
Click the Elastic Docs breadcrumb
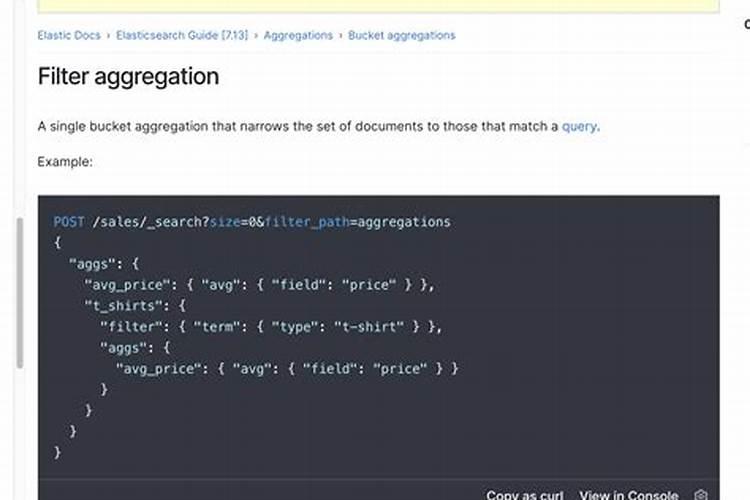click(x=69, y=35)
